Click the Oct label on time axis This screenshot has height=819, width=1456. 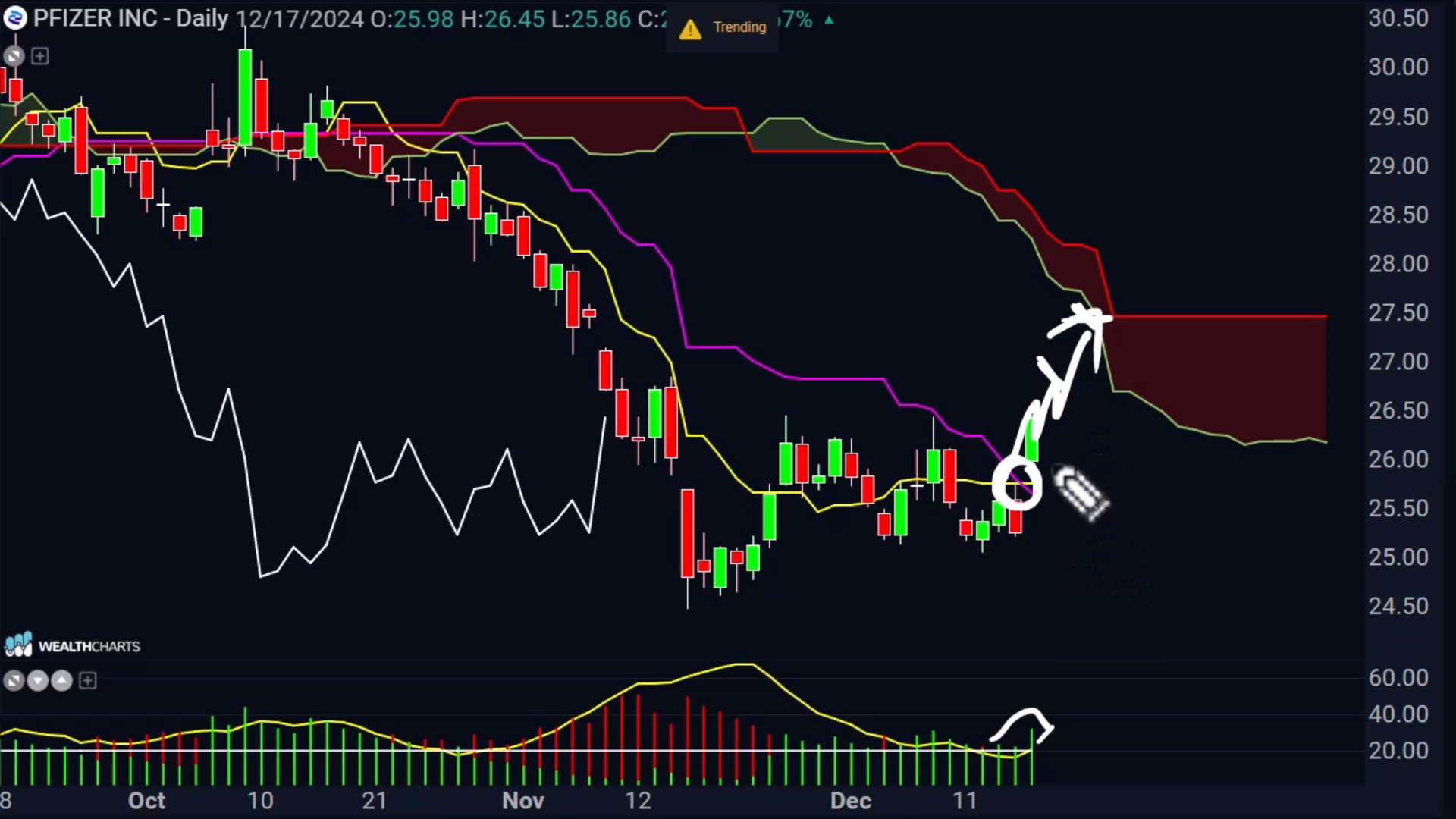146,801
